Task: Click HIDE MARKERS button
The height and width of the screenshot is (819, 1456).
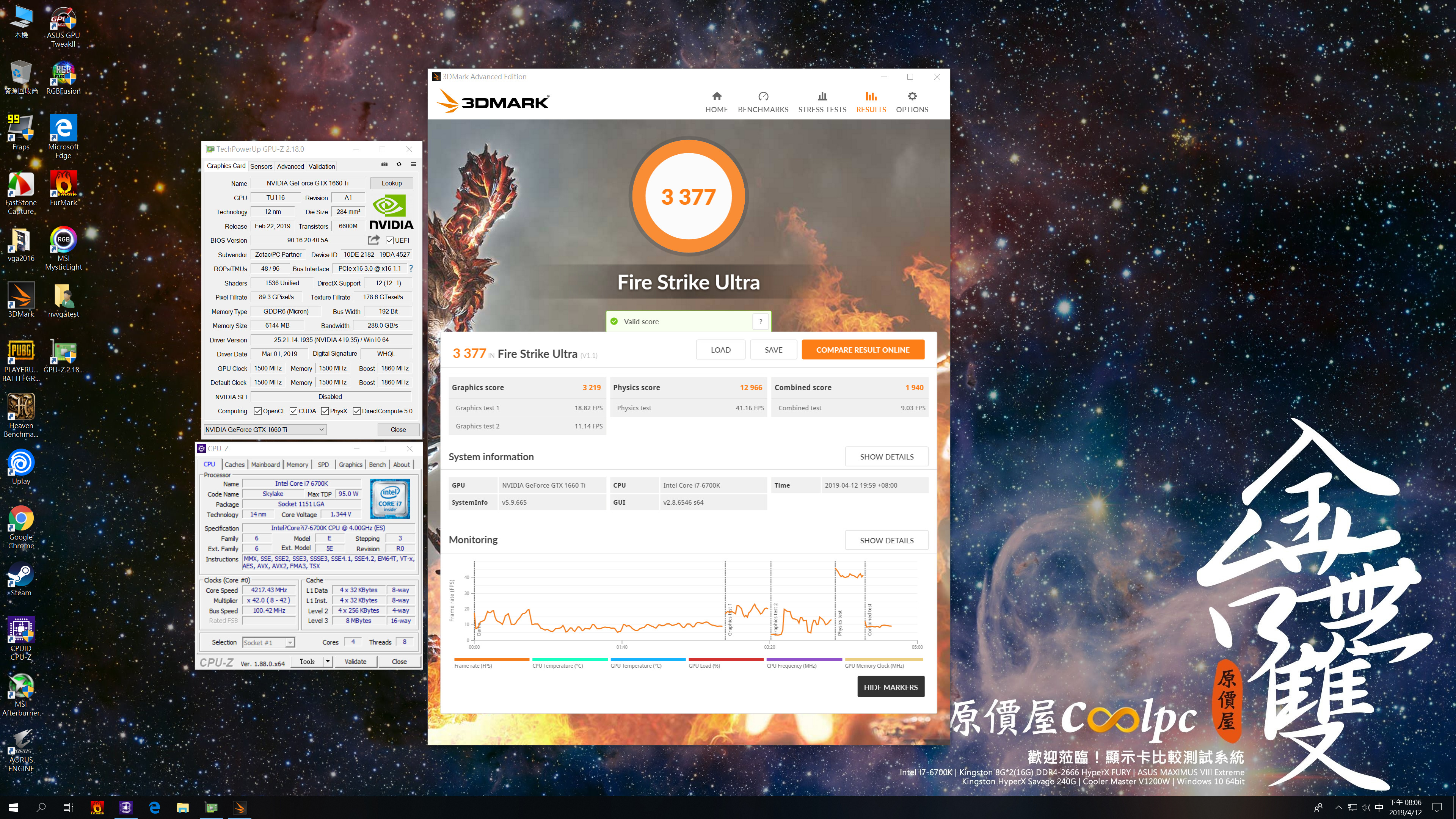Action: (891, 687)
